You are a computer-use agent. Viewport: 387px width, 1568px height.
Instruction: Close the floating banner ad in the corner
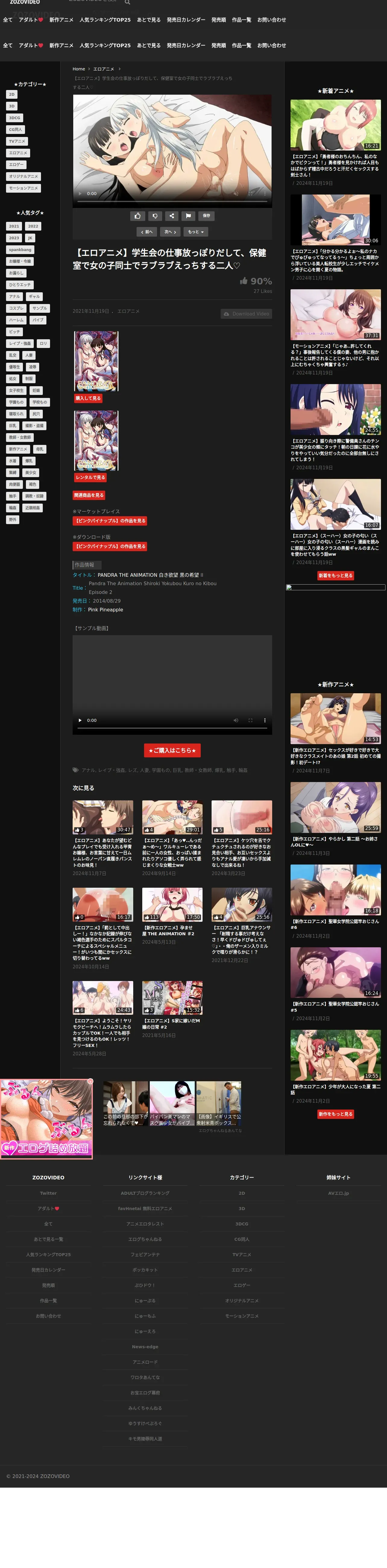click(90, 1082)
